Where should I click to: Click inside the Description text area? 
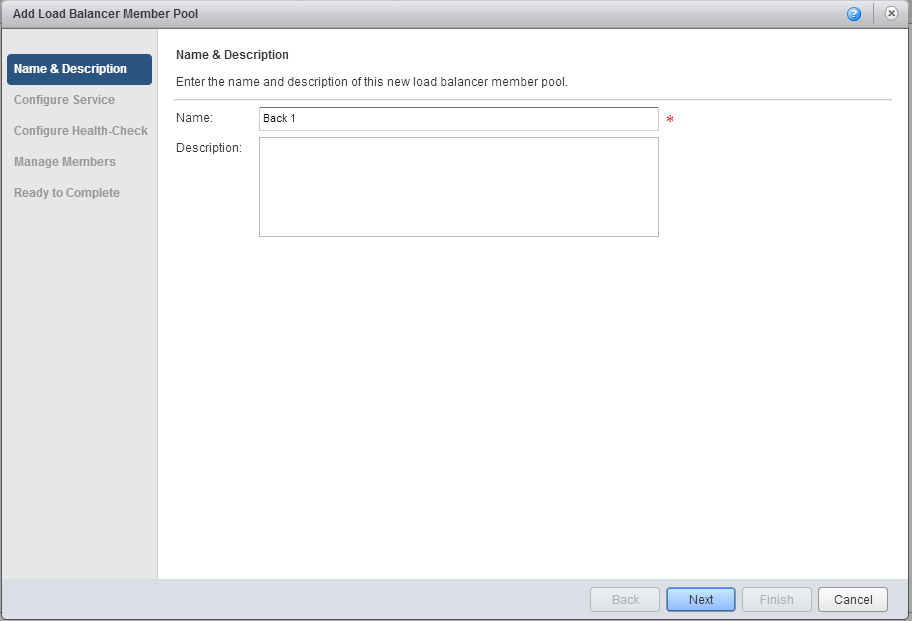[x=458, y=186]
